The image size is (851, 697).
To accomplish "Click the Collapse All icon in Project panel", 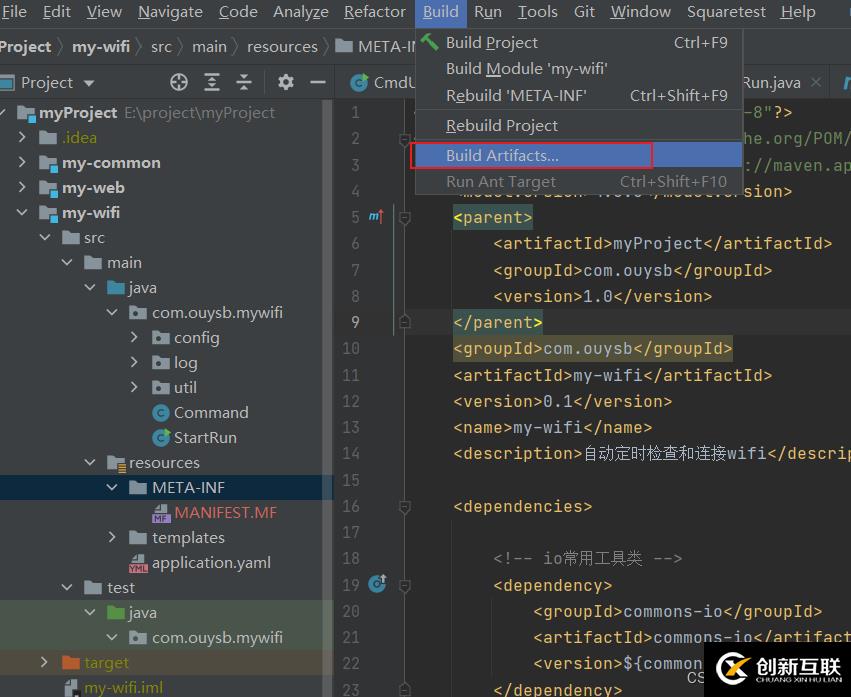I will [244, 82].
